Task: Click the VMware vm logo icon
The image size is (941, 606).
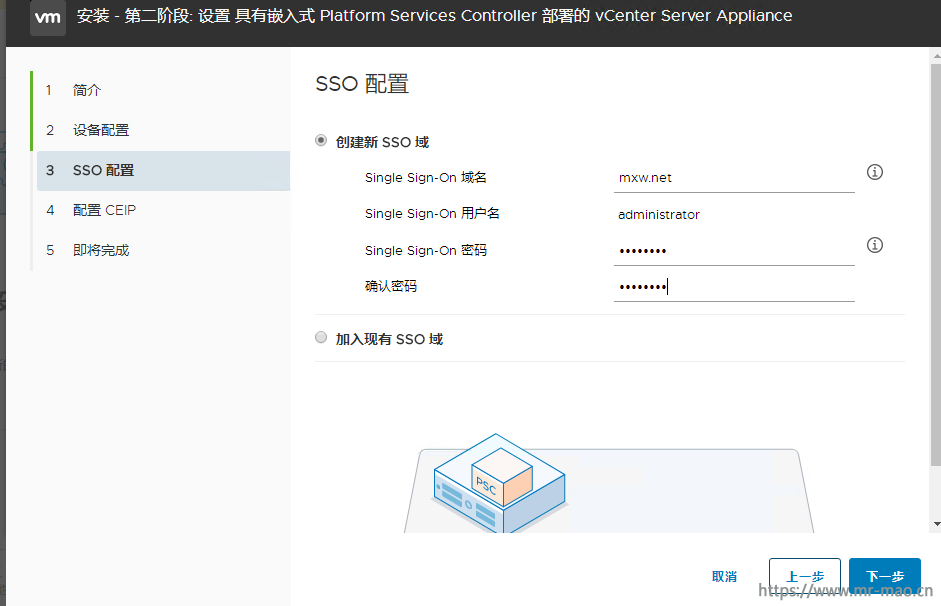Action: coord(47,17)
